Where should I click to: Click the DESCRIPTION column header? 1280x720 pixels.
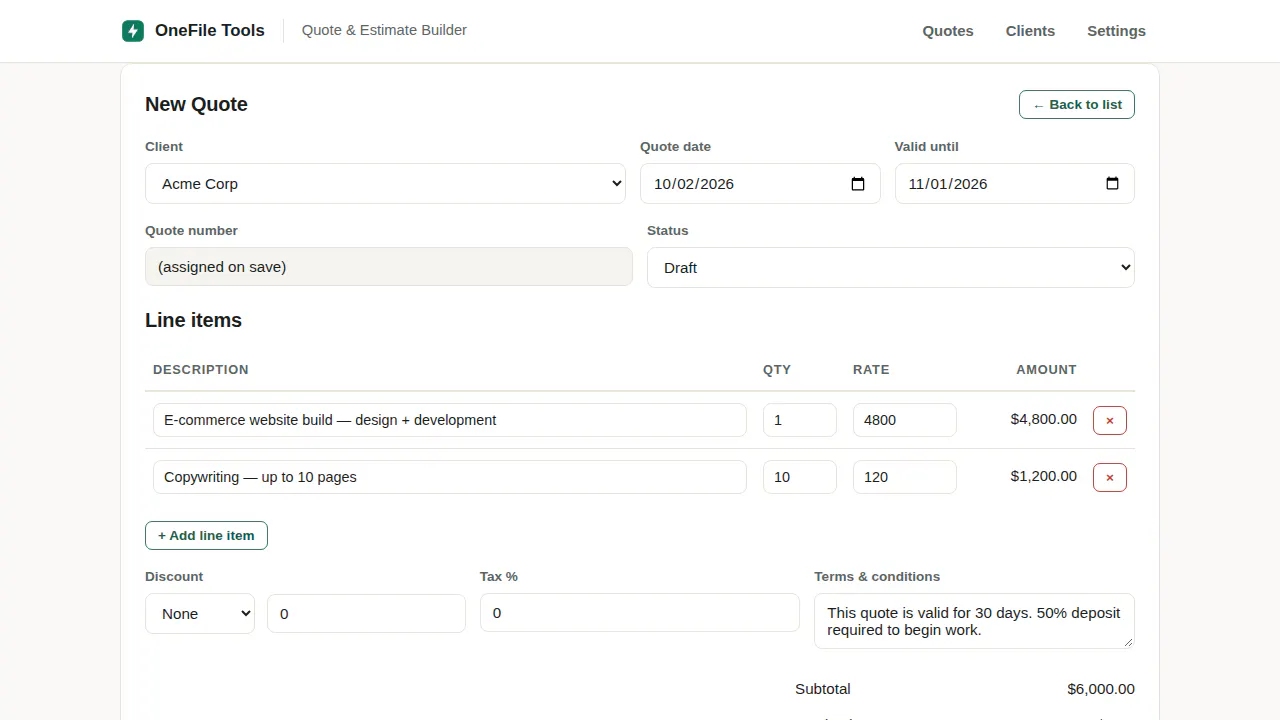click(x=201, y=370)
